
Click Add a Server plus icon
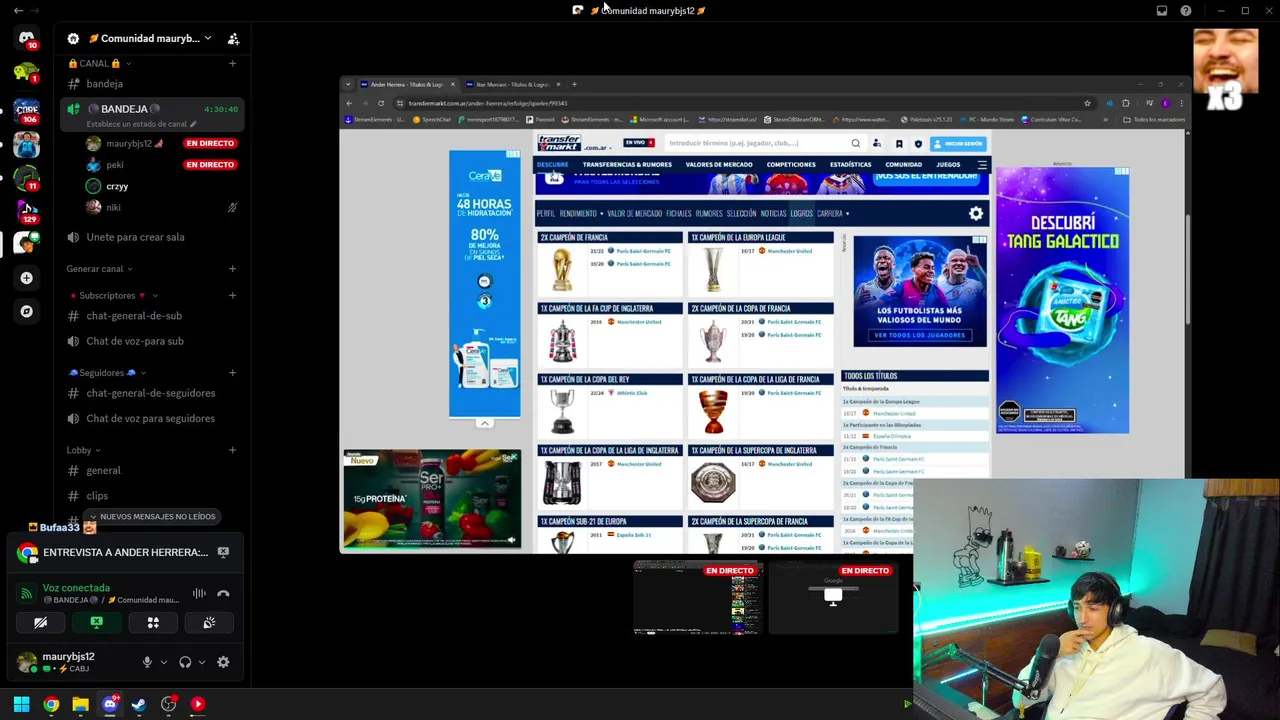click(26, 278)
